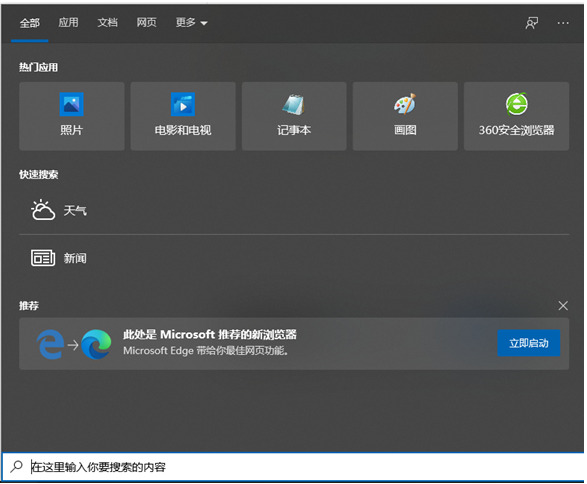Screen dimensions: 587x484
Task: Switch to the 文档 tab
Action: [107, 23]
